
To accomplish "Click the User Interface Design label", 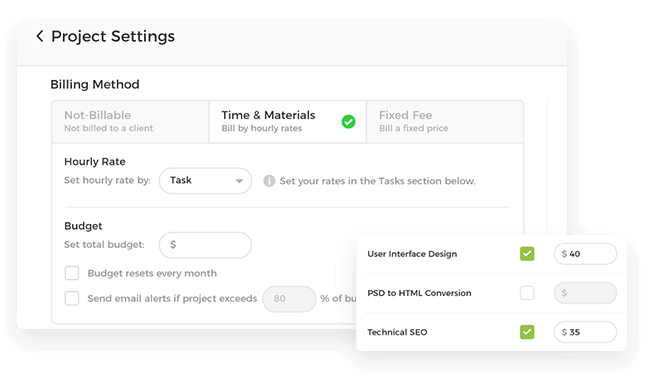I will (x=412, y=254).
